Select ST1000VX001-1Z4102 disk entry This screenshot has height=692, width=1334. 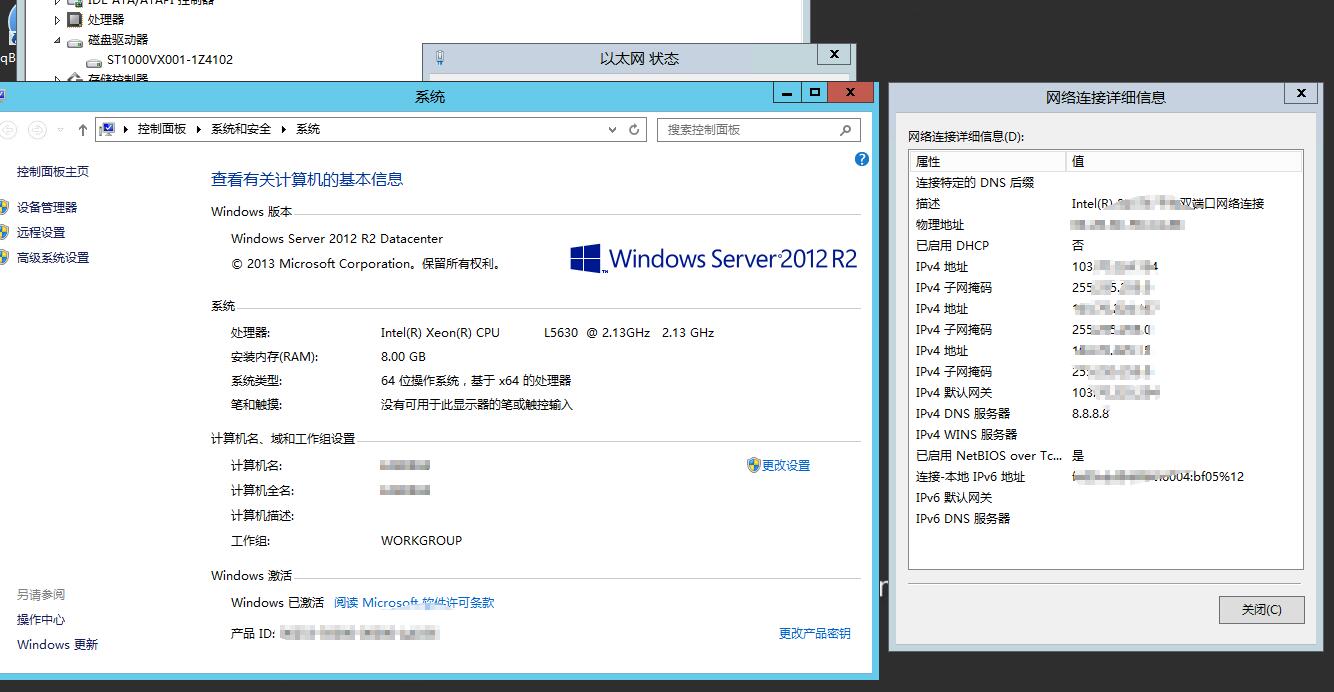170,59
